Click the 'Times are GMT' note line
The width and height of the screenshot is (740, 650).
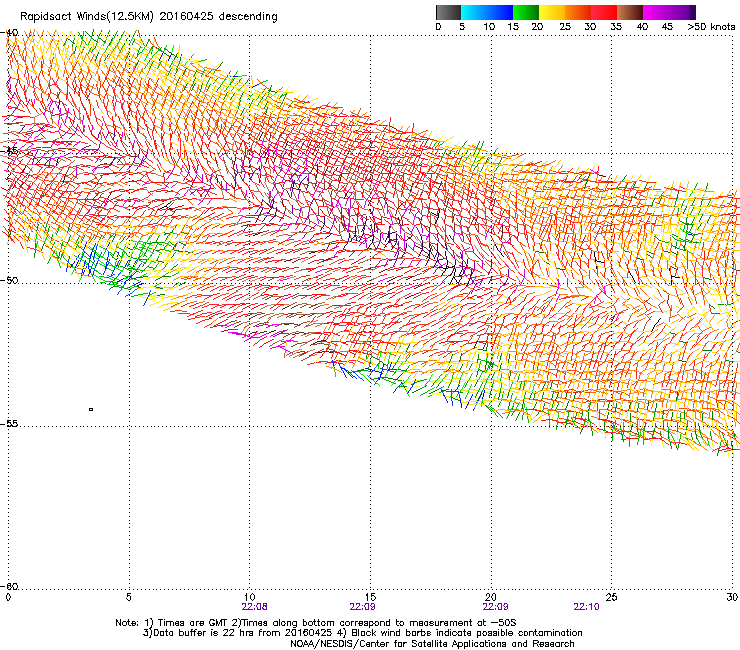click(x=316, y=623)
